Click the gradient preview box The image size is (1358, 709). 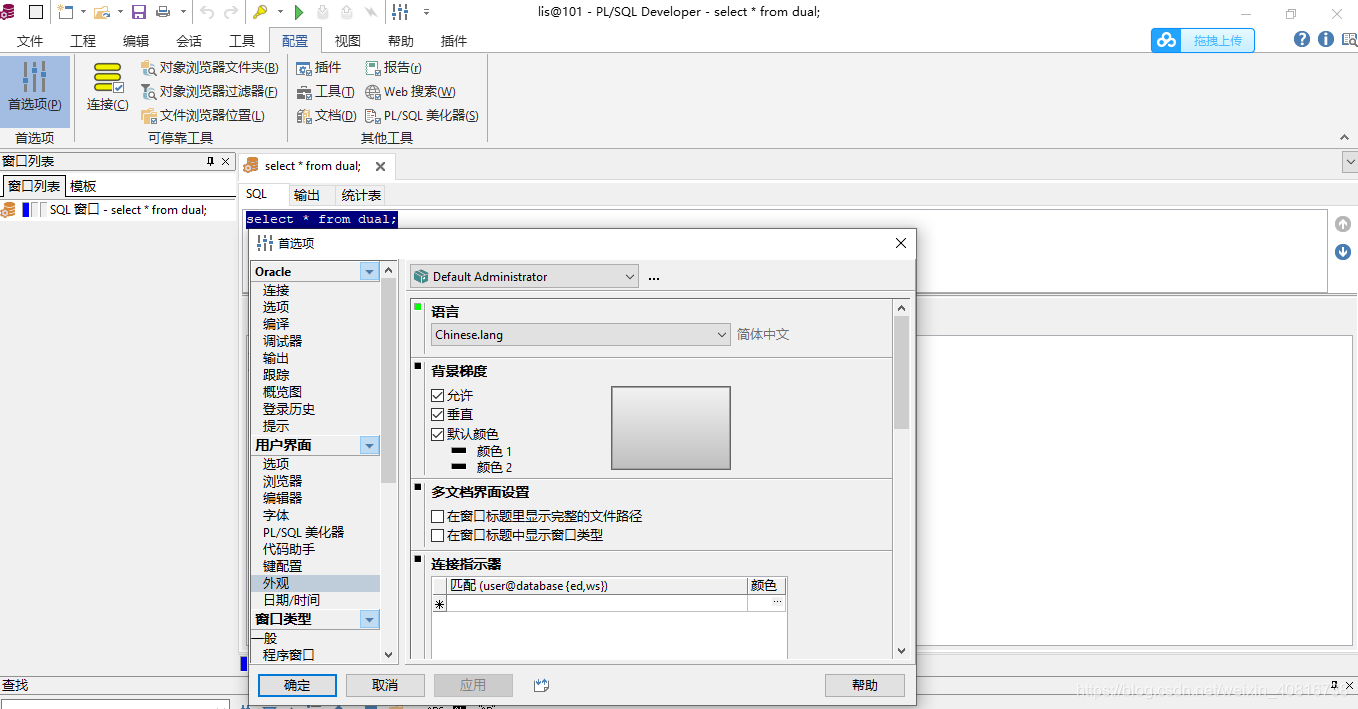click(671, 428)
